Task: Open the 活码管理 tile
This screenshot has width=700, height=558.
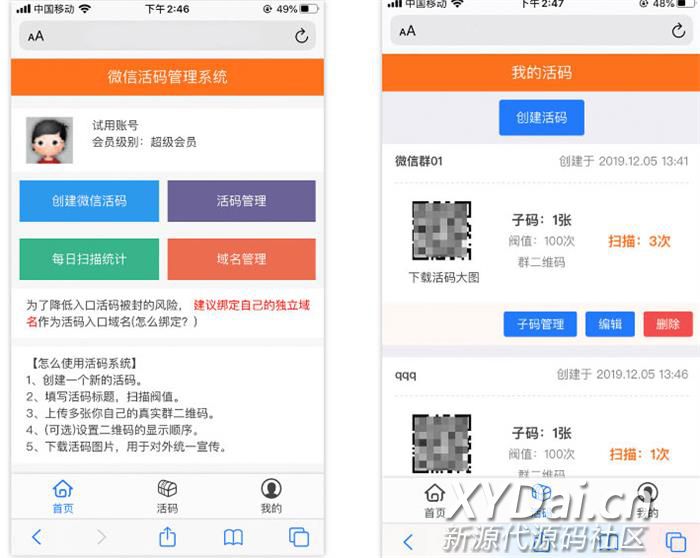Action: click(242, 201)
